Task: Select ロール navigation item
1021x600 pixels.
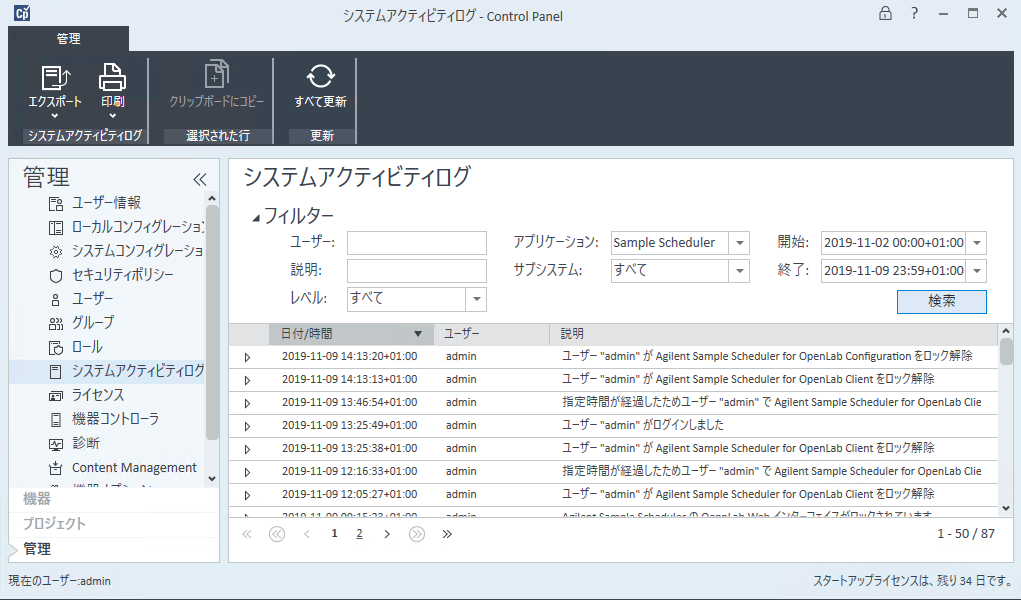Action: tap(76, 347)
